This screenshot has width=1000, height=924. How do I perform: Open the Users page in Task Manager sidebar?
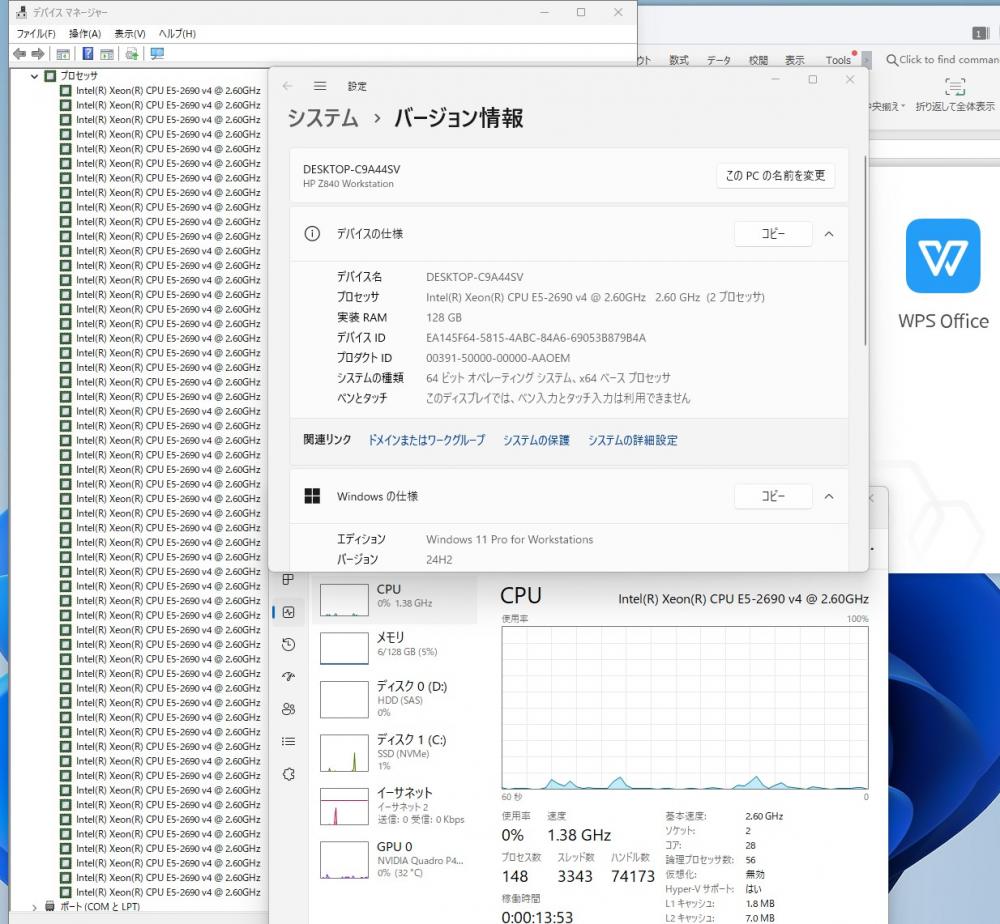pos(288,709)
